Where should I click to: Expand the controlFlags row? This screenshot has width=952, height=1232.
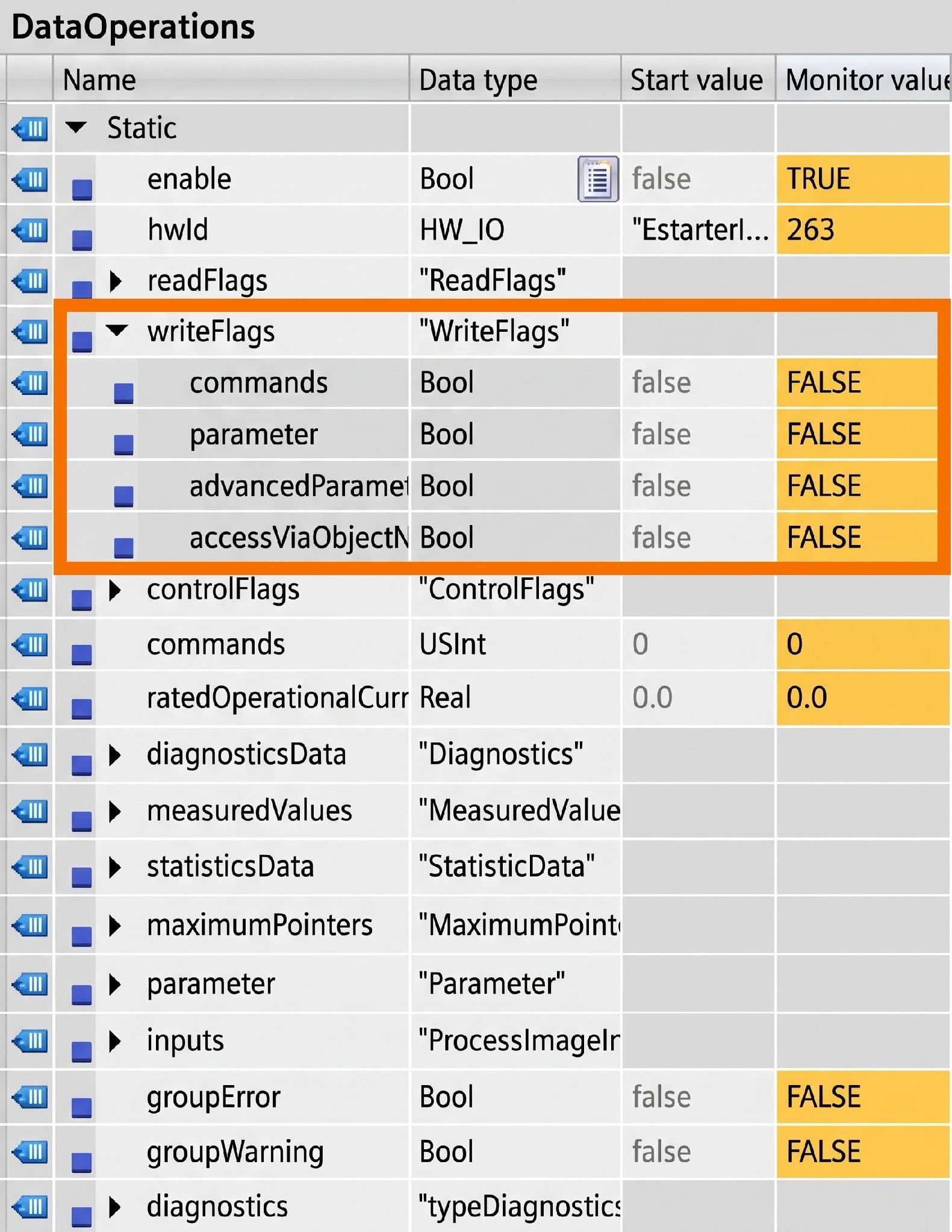[x=115, y=590]
